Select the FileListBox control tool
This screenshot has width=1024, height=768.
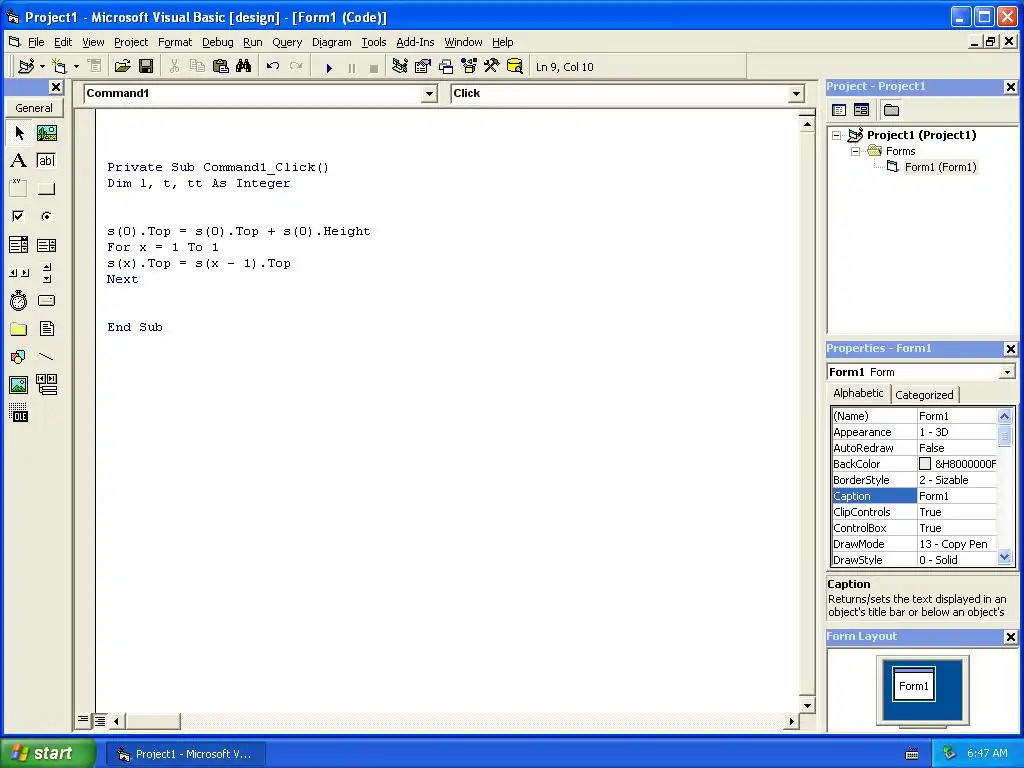point(46,328)
